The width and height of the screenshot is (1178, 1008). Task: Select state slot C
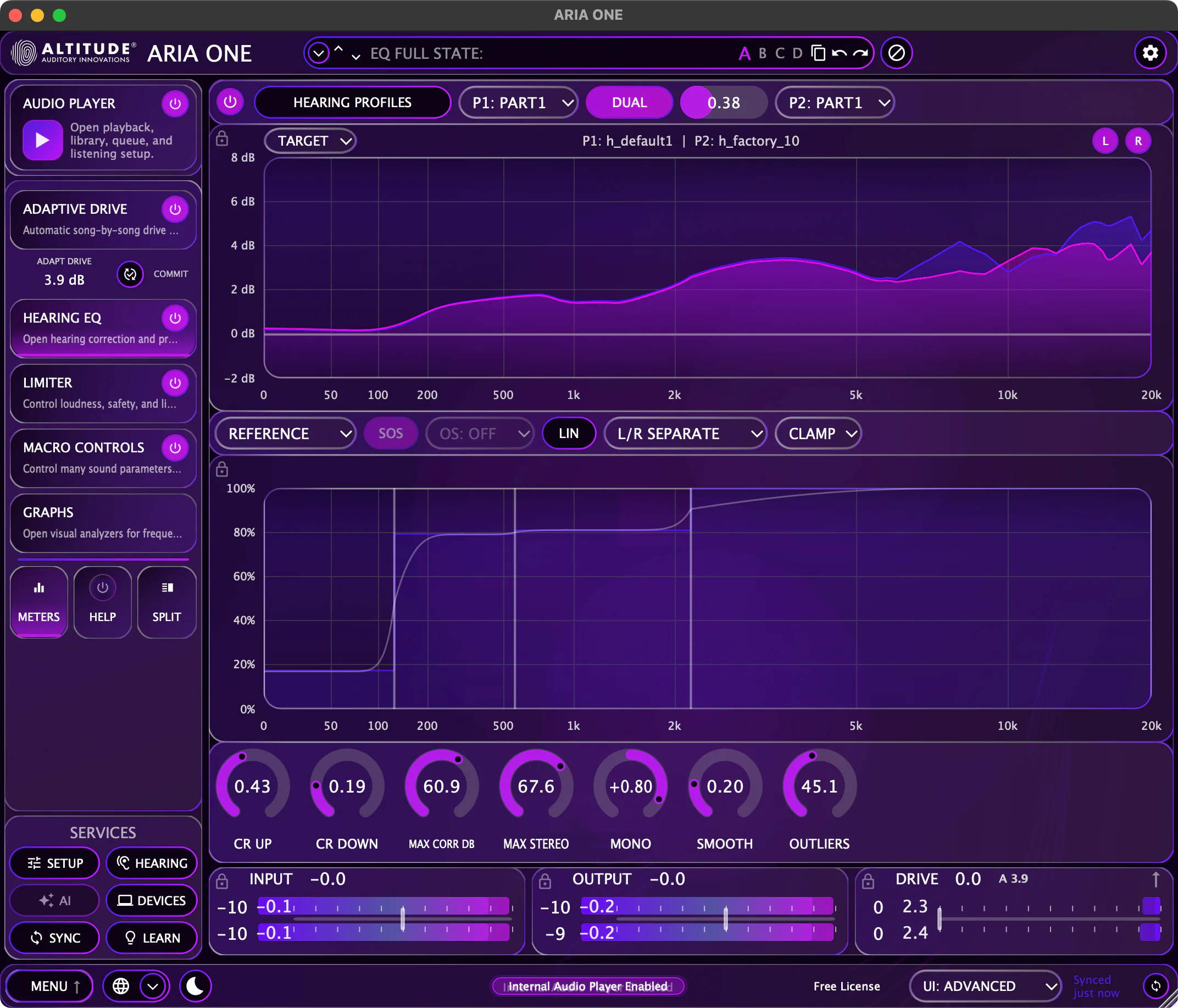780,53
